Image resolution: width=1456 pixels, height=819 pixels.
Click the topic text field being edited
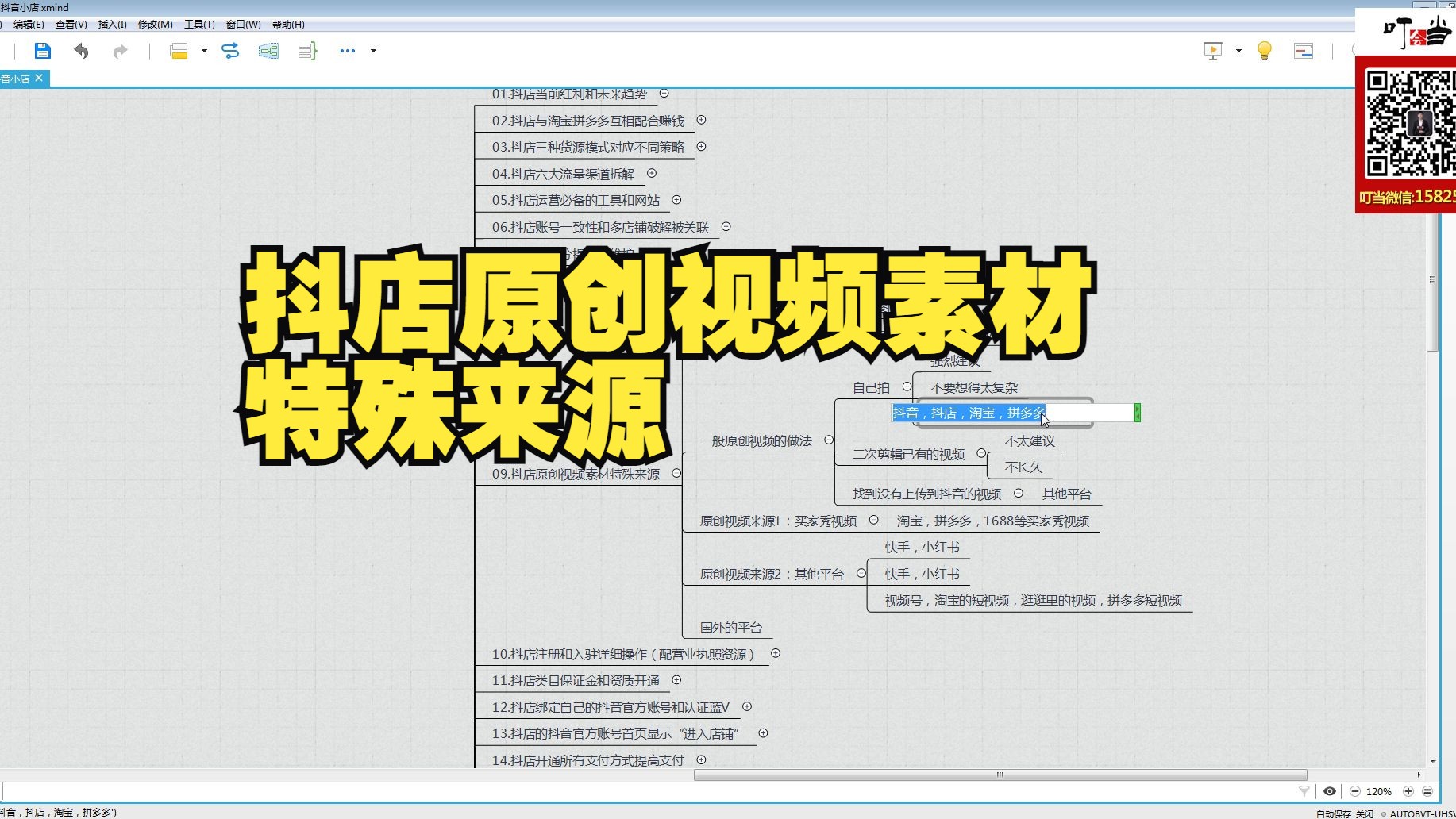(1014, 413)
